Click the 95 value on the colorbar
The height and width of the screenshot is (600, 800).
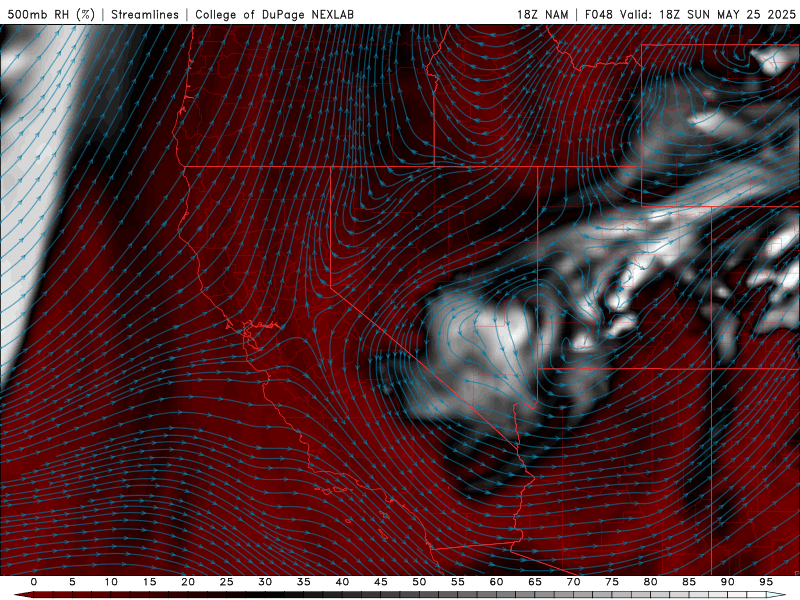tap(765, 582)
